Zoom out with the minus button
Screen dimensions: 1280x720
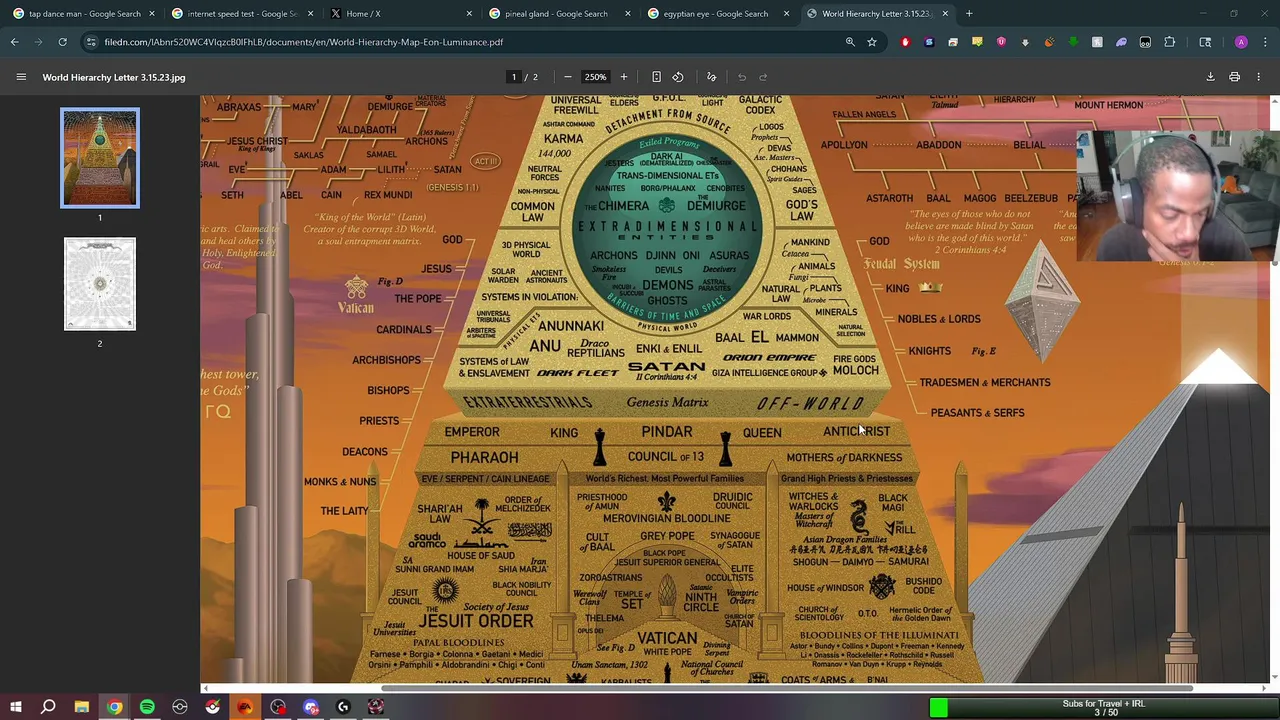[568, 77]
